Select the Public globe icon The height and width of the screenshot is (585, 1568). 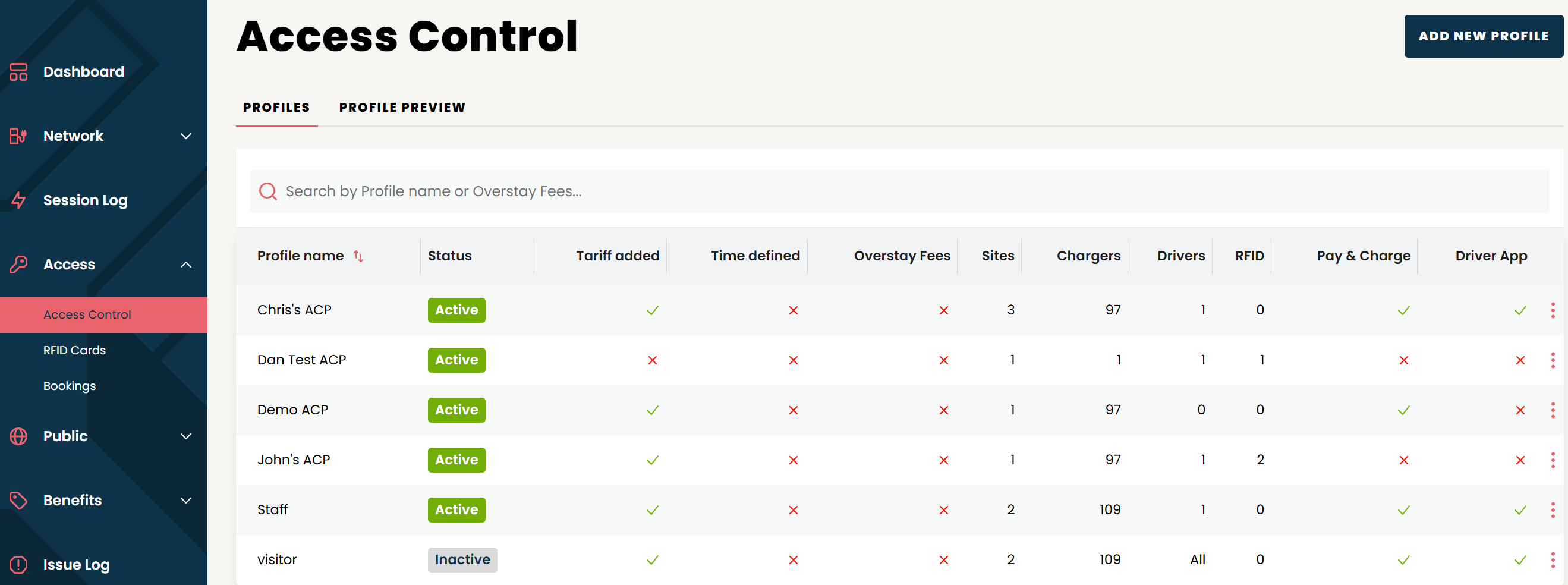click(18, 436)
